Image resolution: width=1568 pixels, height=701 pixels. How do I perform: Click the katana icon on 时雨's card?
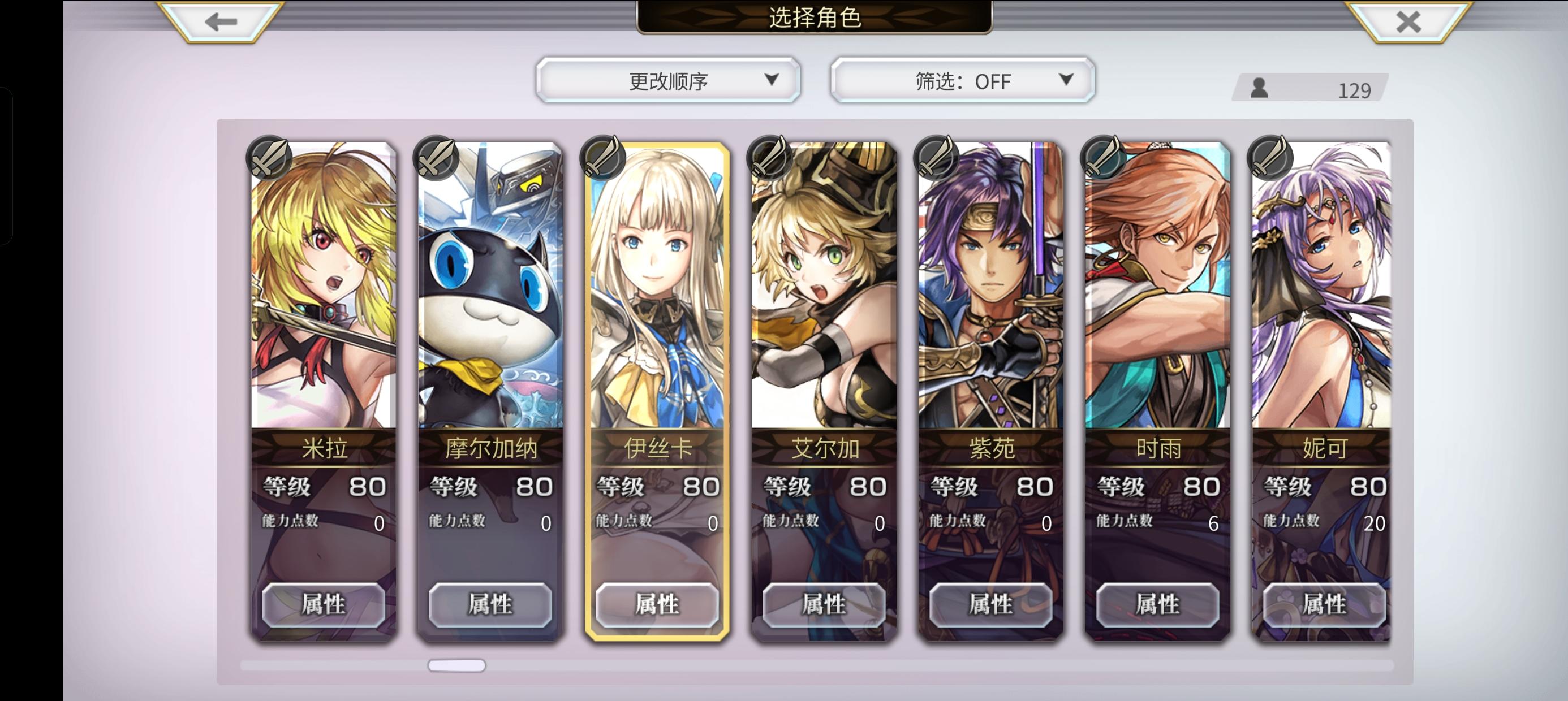click(1102, 158)
